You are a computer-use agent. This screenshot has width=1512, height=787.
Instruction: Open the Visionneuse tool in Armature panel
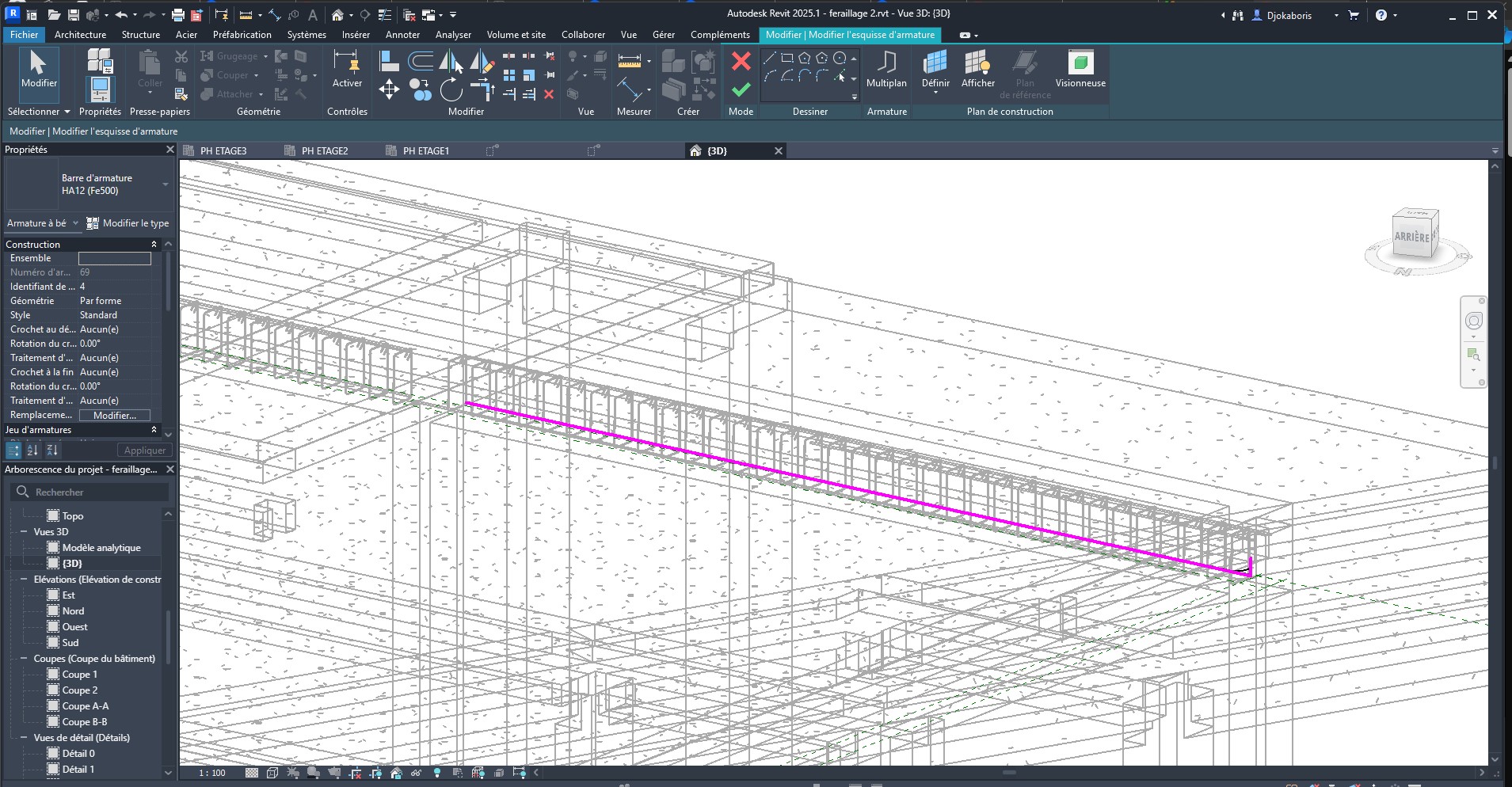coord(1080,70)
